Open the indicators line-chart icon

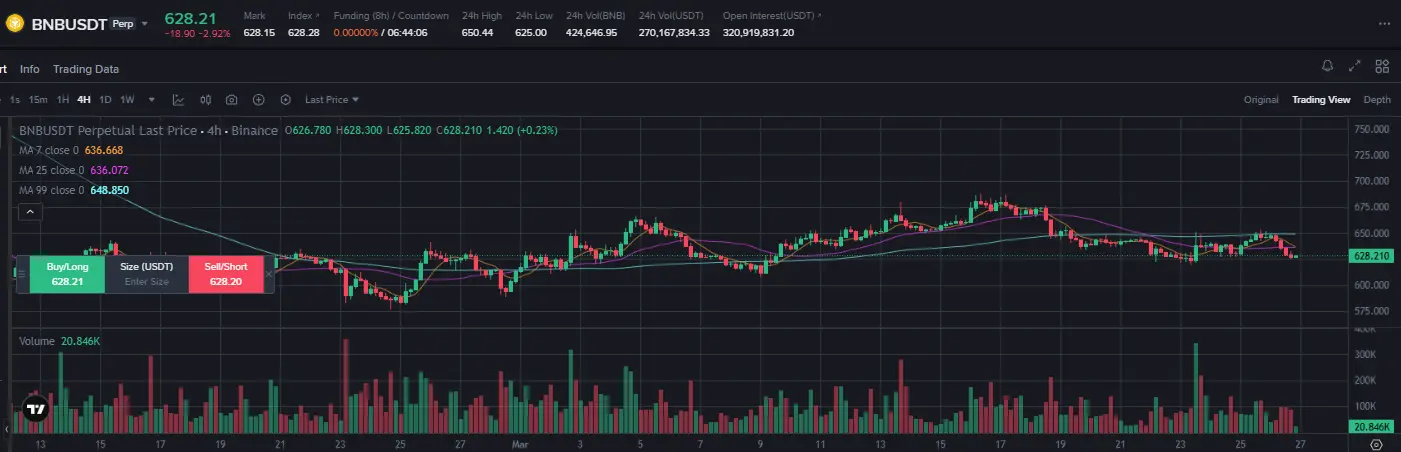pyautogui.click(x=178, y=100)
